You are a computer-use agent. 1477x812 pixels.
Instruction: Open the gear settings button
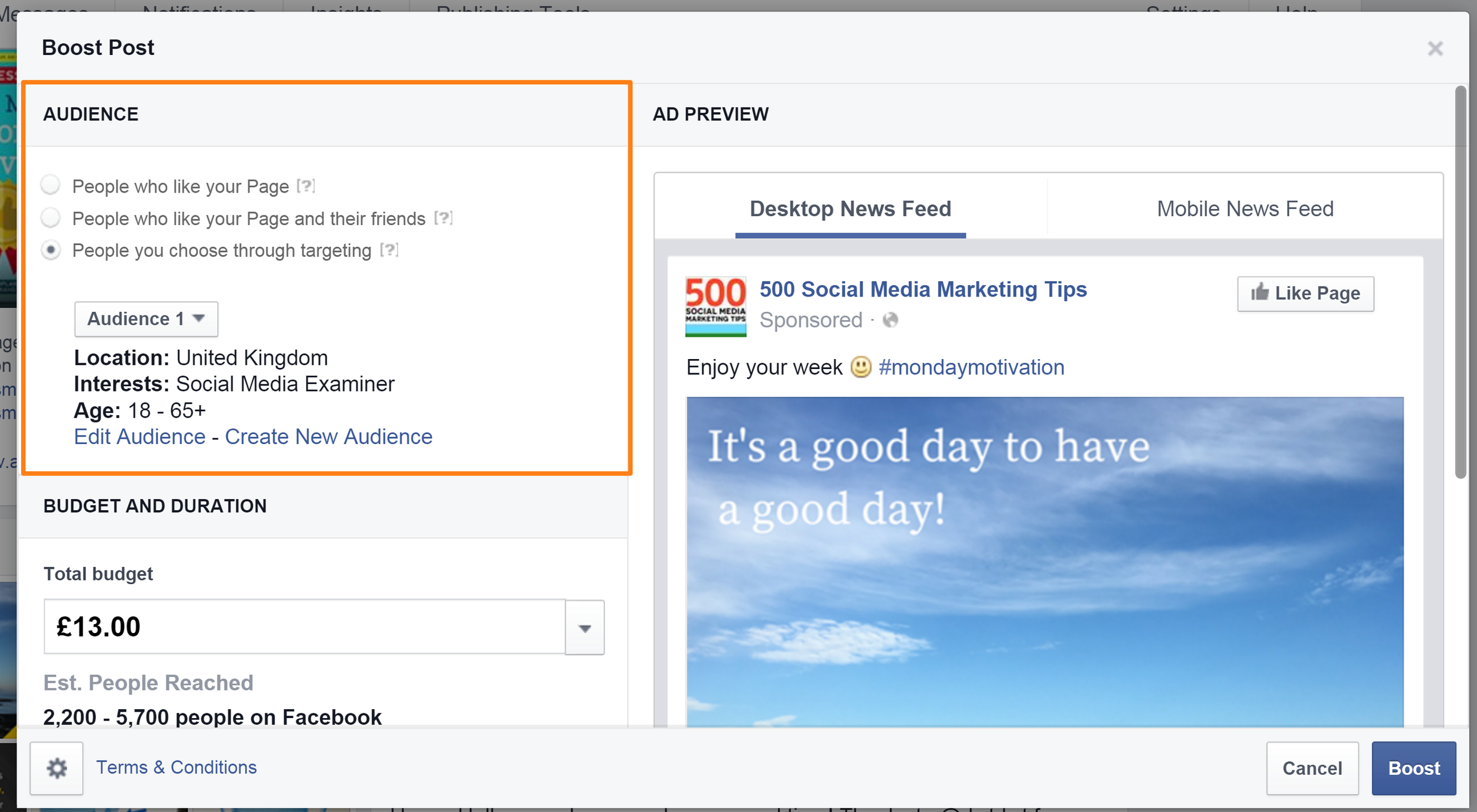click(x=57, y=768)
